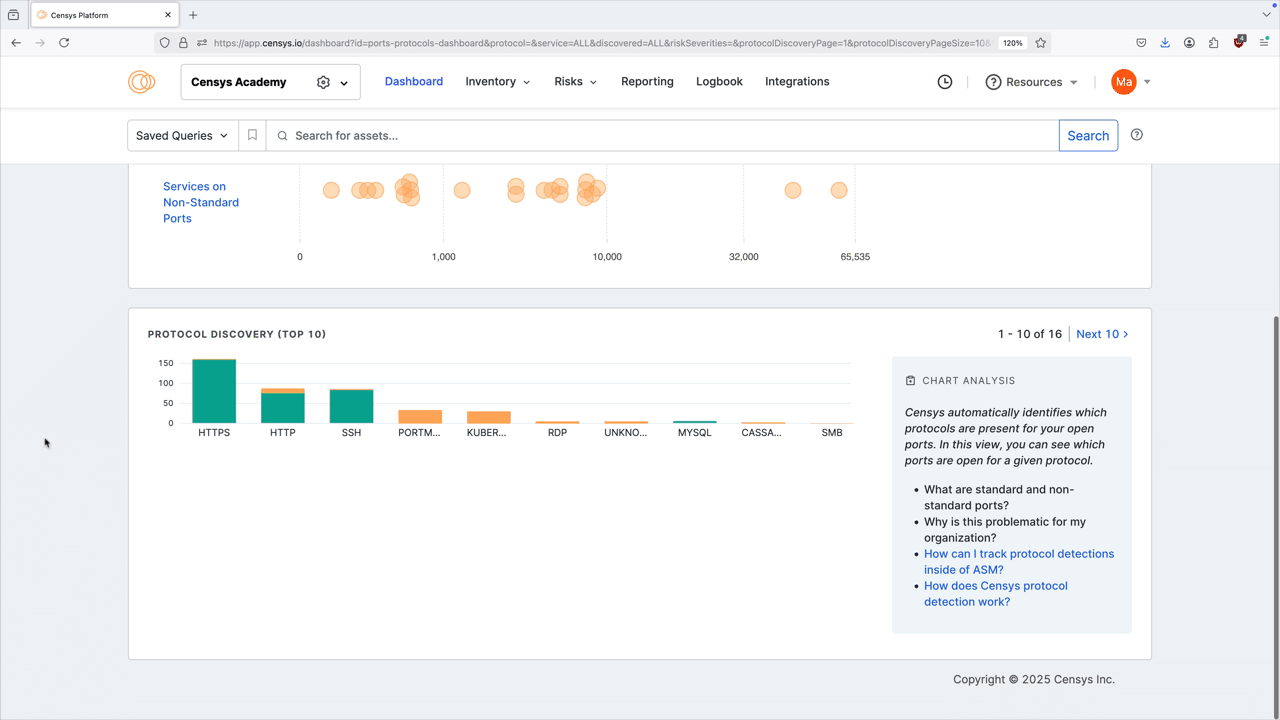Open the Resources dropdown
The height and width of the screenshot is (720, 1280).
point(1032,82)
